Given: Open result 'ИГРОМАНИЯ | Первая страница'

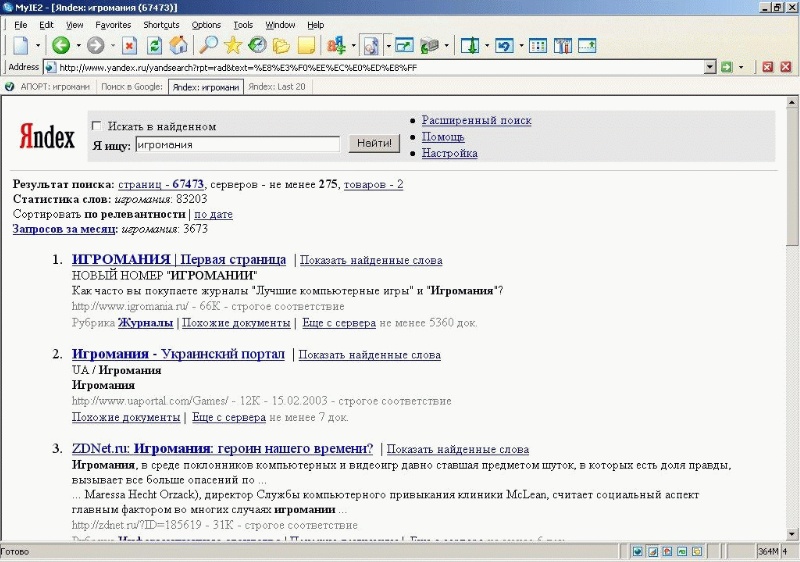Looking at the screenshot, I should 179,259.
